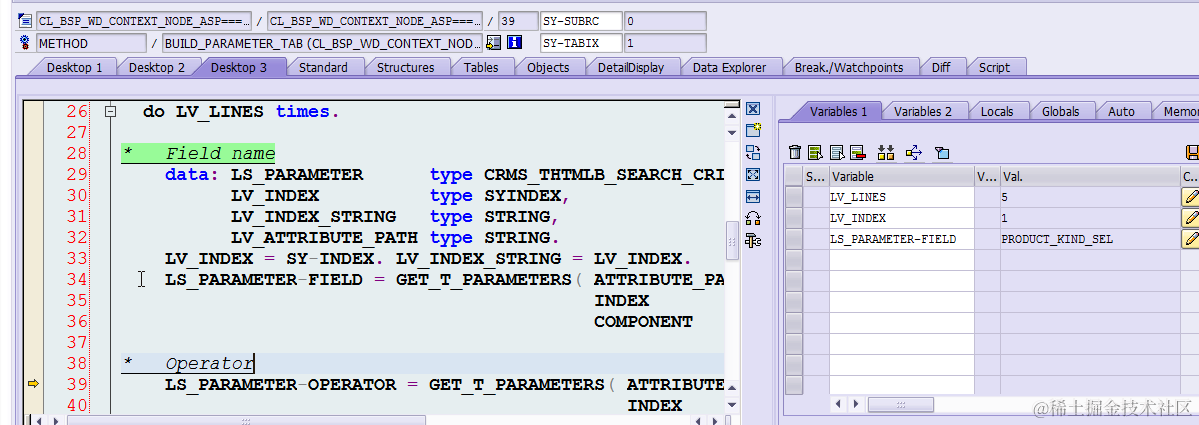Click the source editor vertical scrollbar down arrow
Image resolution: width=1199 pixels, height=425 pixels.
pyautogui.click(x=732, y=405)
